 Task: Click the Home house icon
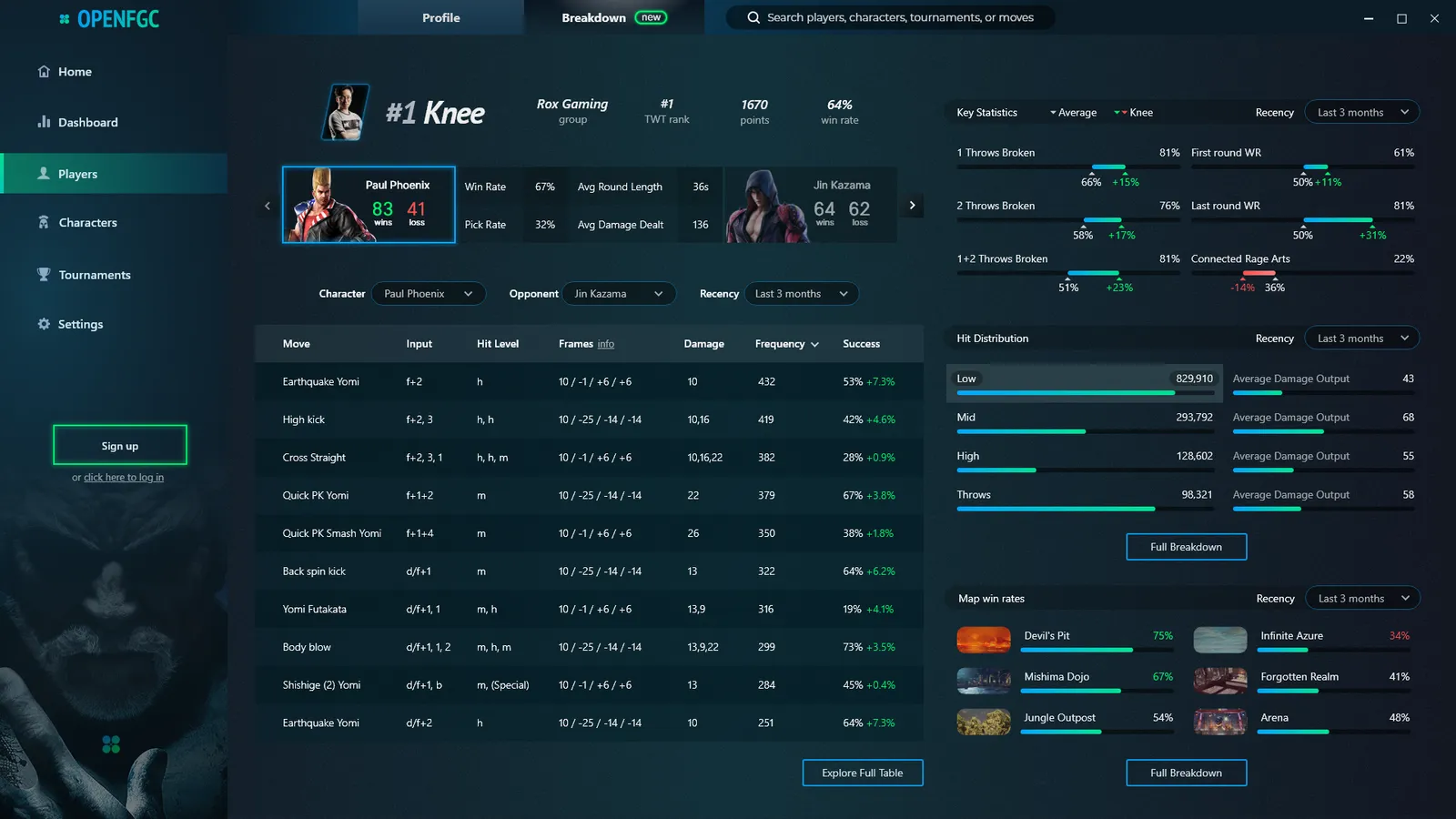coord(44,71)
